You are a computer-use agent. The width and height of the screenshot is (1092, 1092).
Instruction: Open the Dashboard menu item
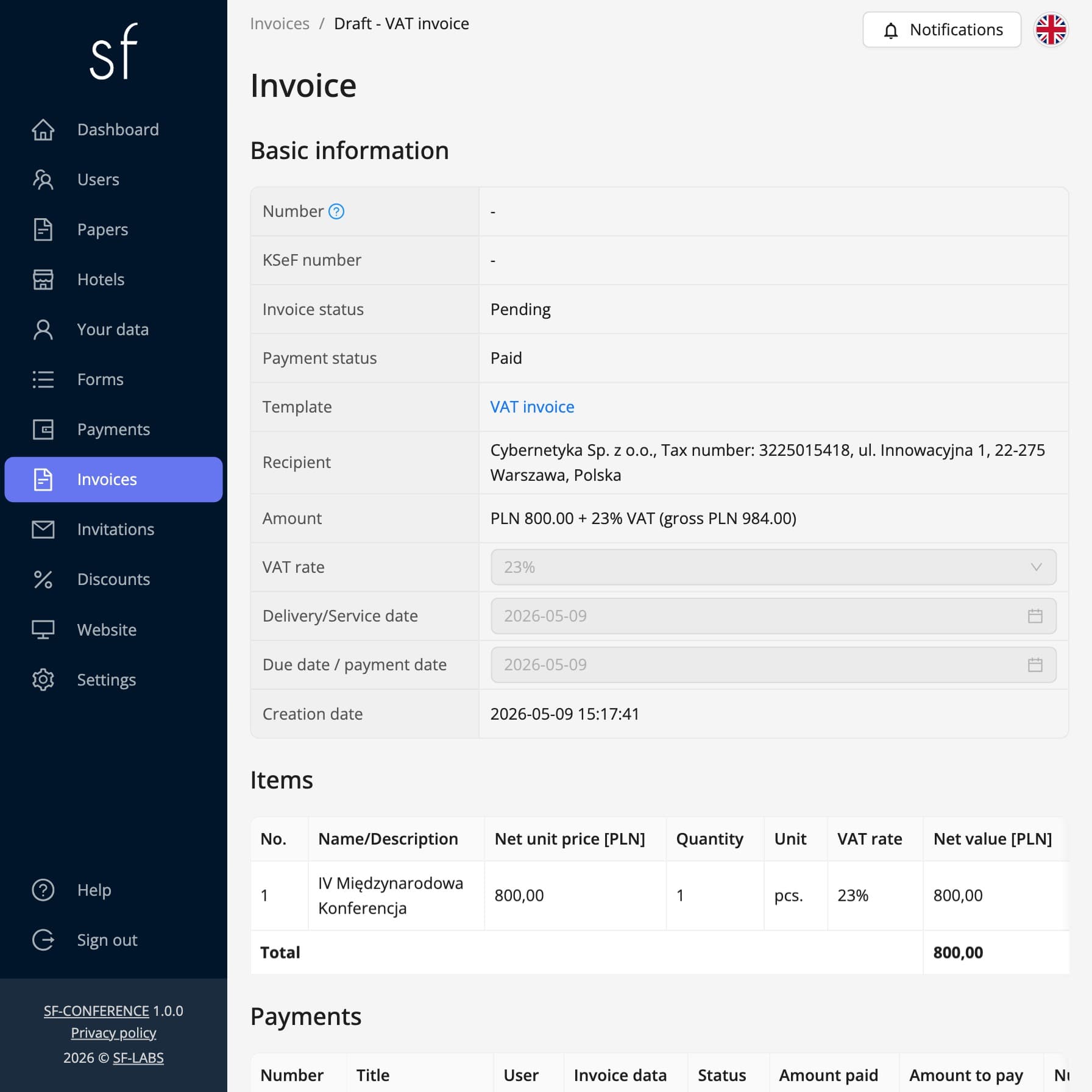113,129
